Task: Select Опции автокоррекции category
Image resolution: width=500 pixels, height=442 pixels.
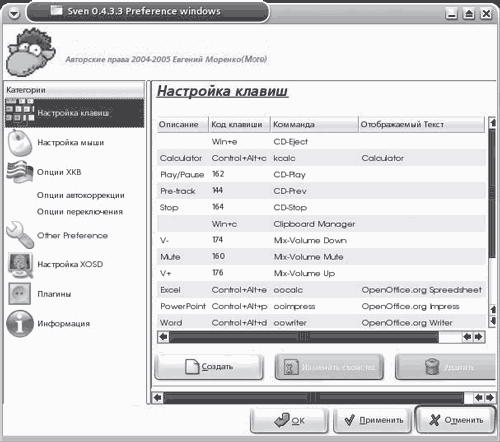Action: pyautogui.click(x=81, y=195)
